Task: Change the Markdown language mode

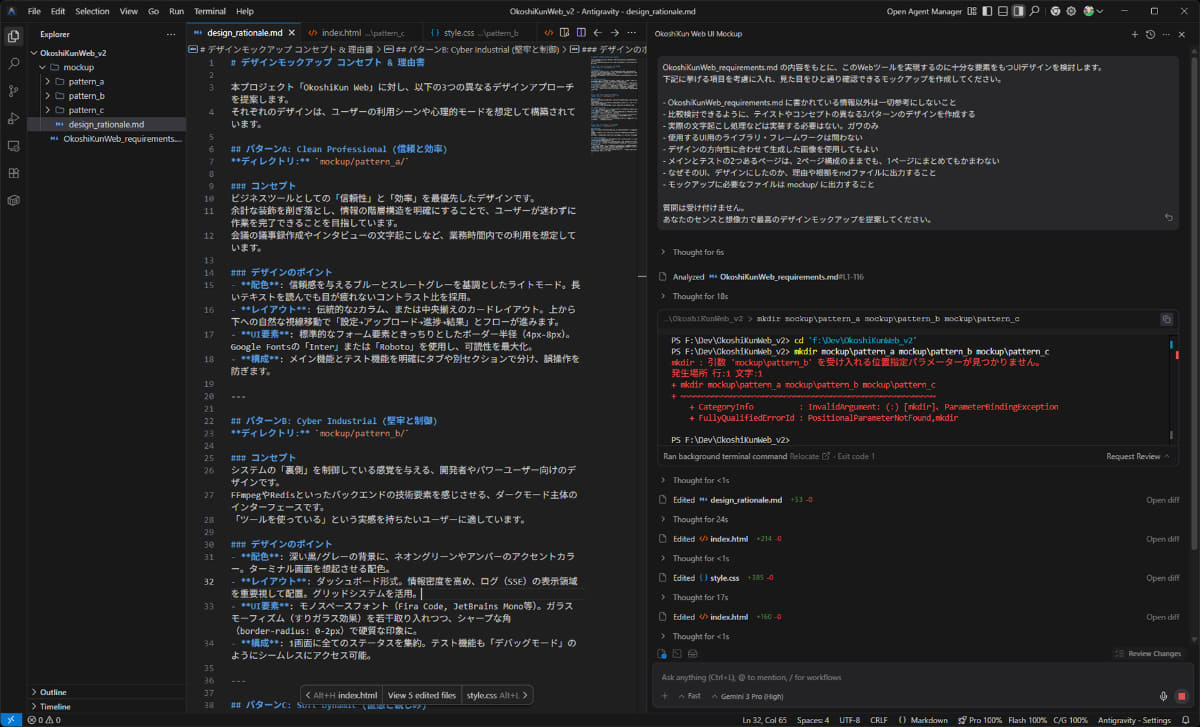Action: click(929, 720)
